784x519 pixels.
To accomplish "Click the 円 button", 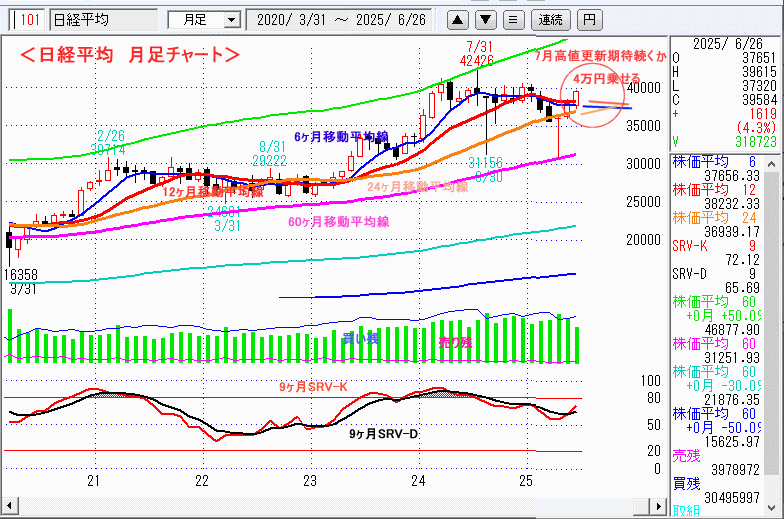I will 590,20.
